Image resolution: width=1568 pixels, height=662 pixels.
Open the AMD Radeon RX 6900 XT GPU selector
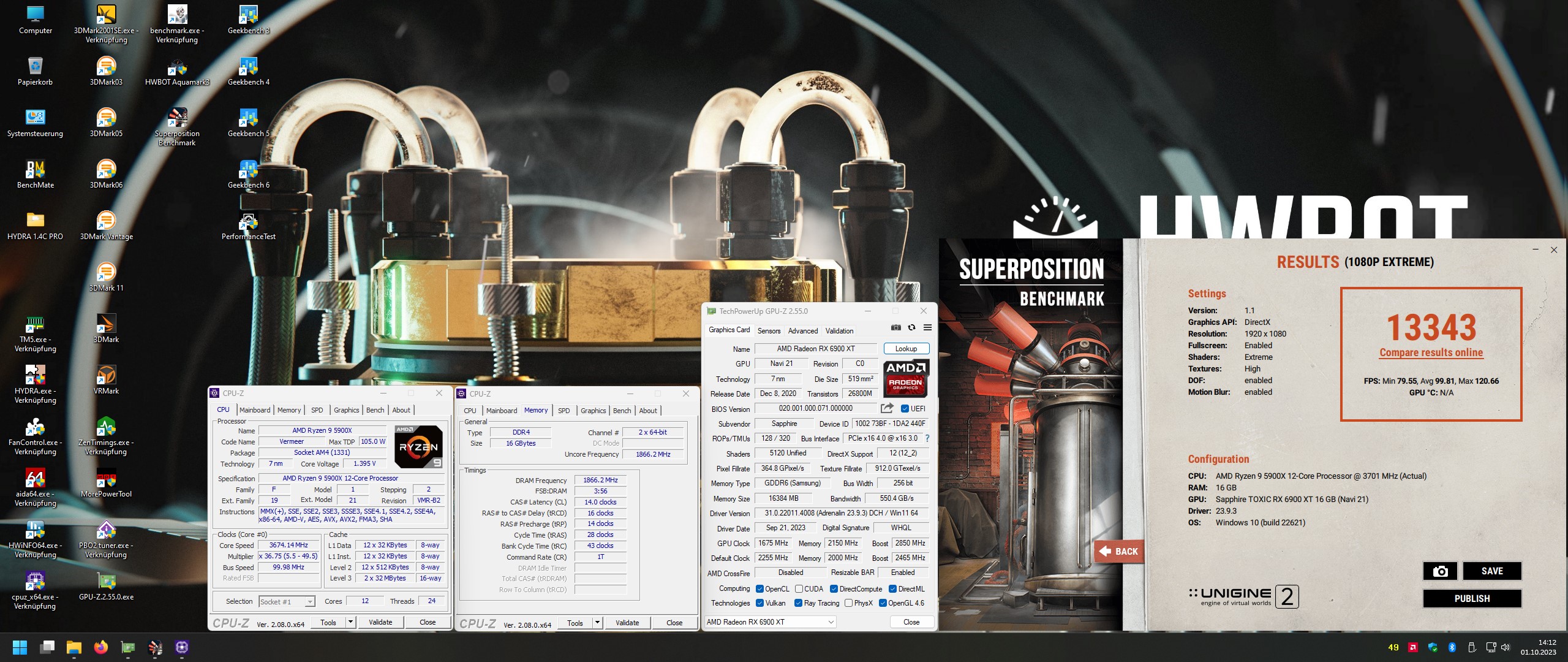tap(770, 622)
